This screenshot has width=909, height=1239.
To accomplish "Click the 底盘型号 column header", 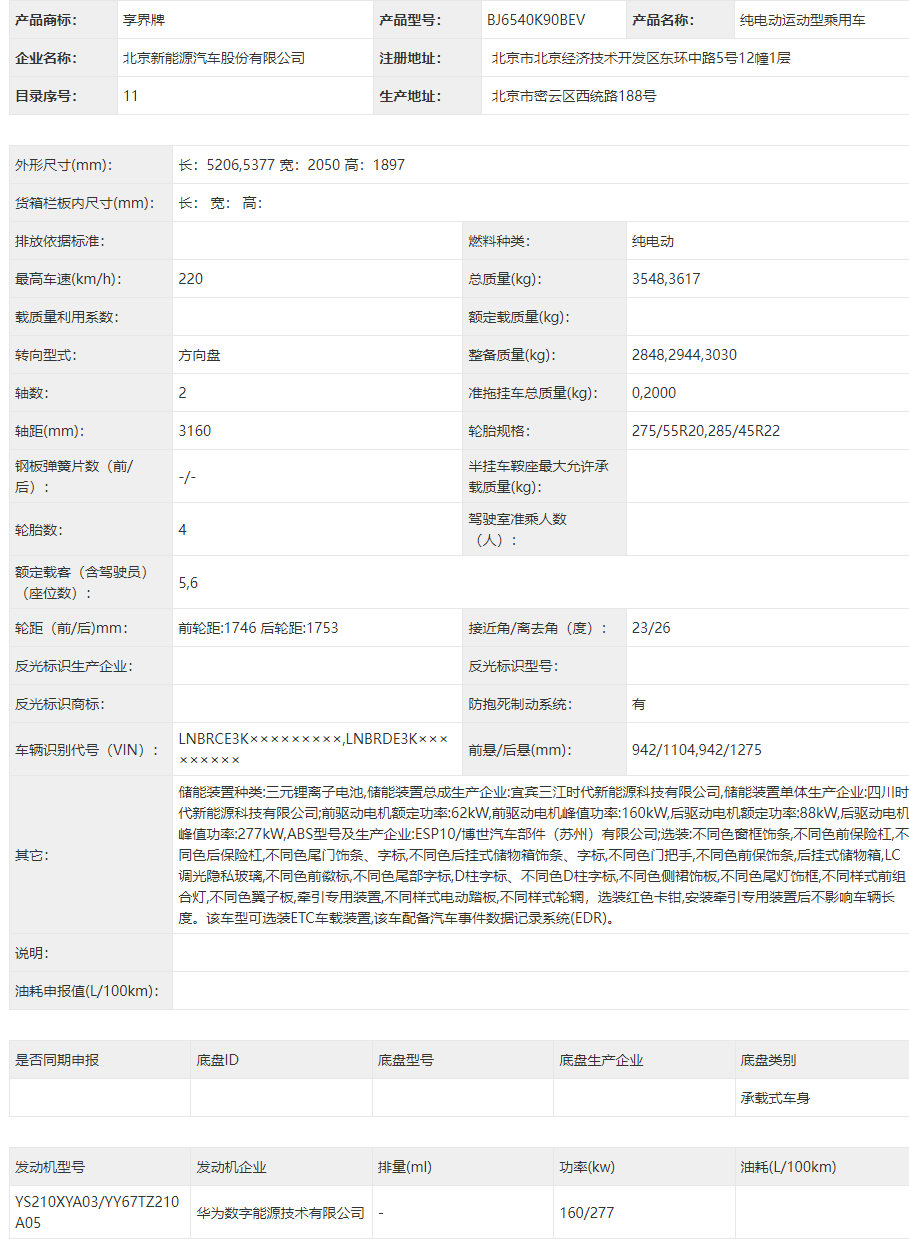I will (406, 1060).
